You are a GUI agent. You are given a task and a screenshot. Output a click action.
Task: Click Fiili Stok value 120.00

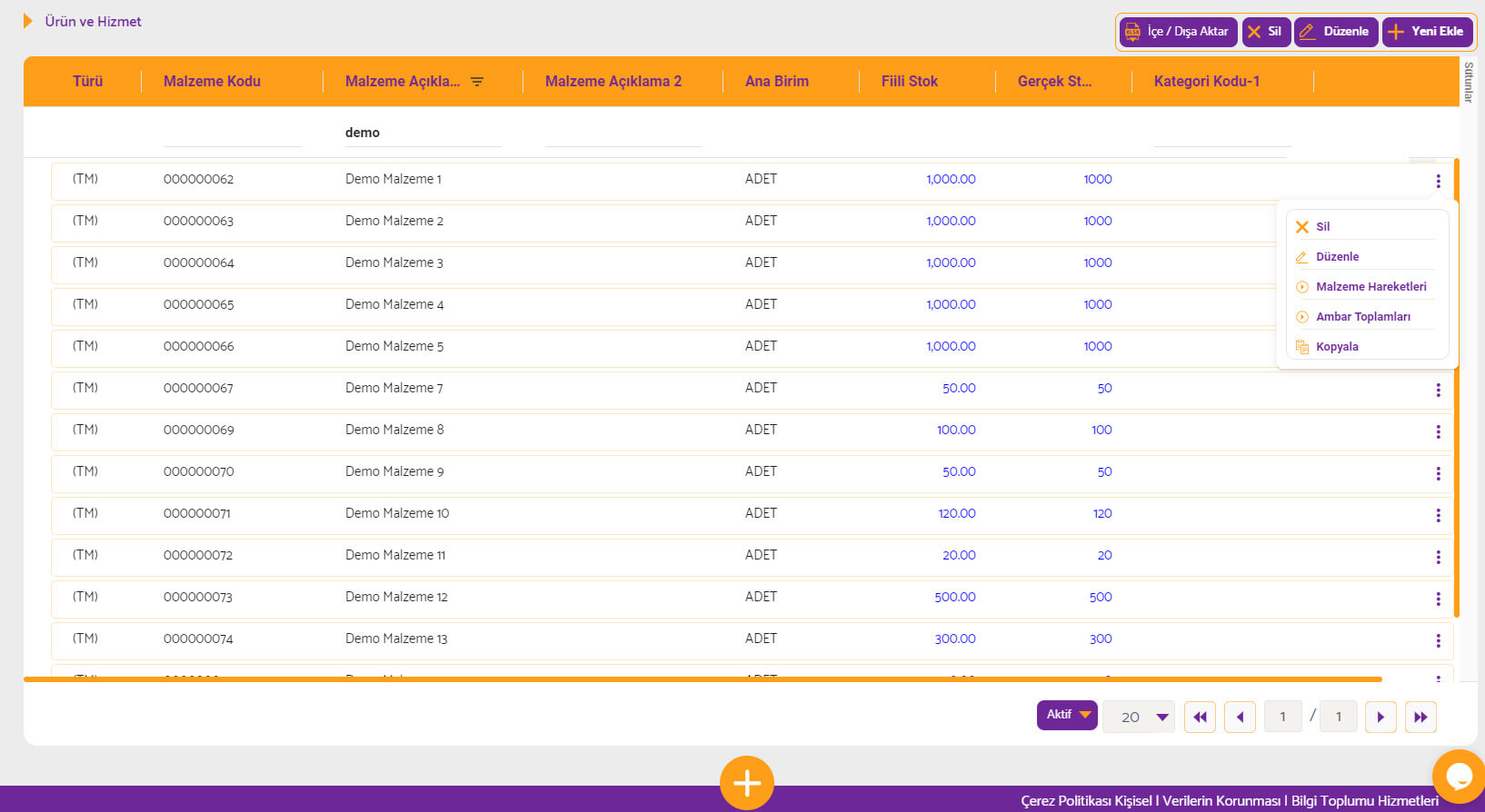pyautogui.click(x=957, y=514)
